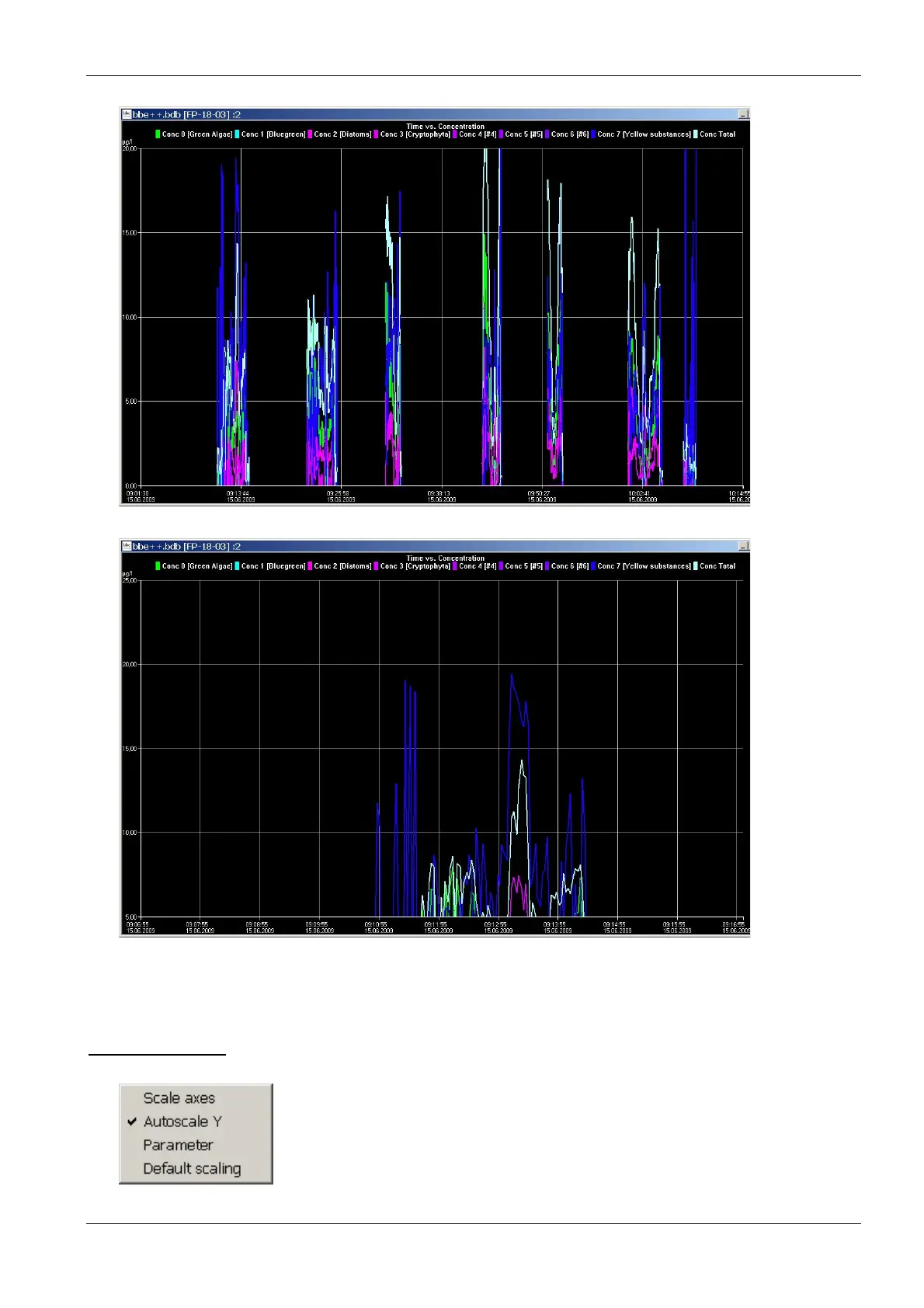Image resolution: width=924 pixels, height=1308 pixels.
Task: Select 'Conc 7 [Yellow substances]' label in lower chart
Action: (644, 566)
